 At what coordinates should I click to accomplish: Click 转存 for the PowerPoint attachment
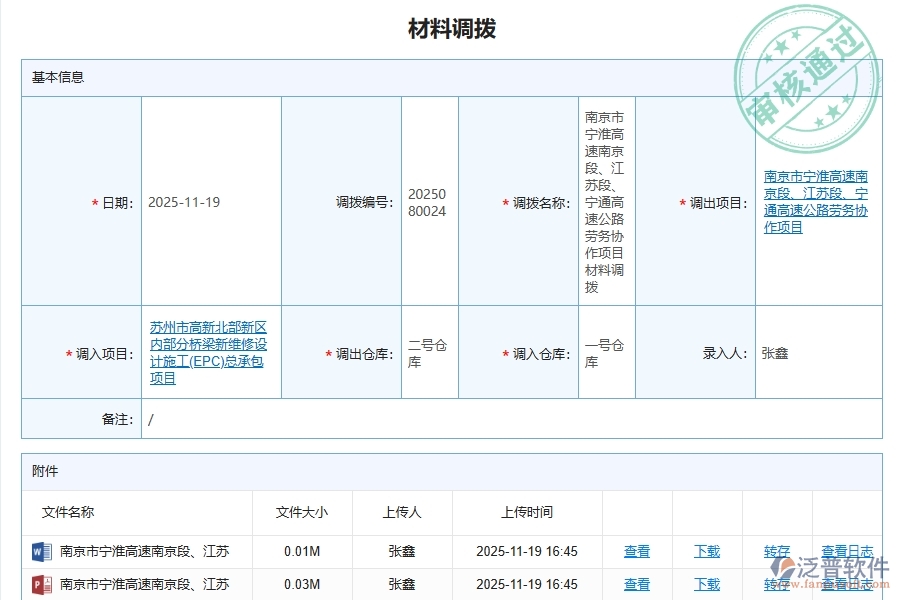[776, 585]
